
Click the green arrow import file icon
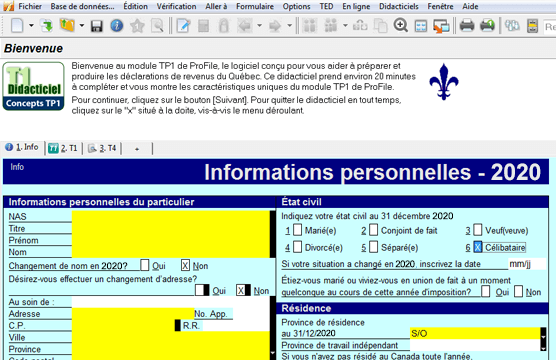46,26
